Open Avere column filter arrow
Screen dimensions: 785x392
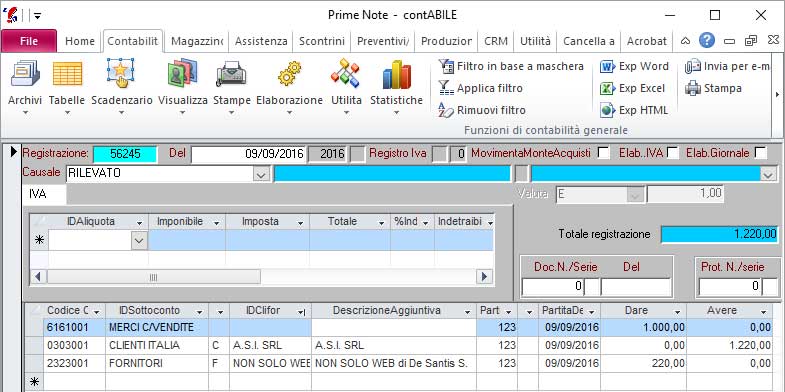pyautogui.click(x=763, y=312)
